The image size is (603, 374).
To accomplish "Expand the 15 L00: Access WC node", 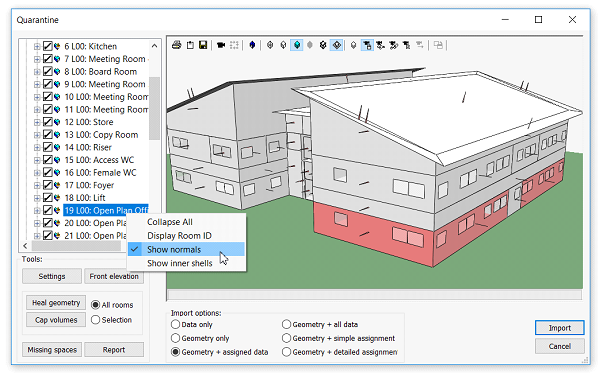I will pyautogui.click(x=37, y=160).
